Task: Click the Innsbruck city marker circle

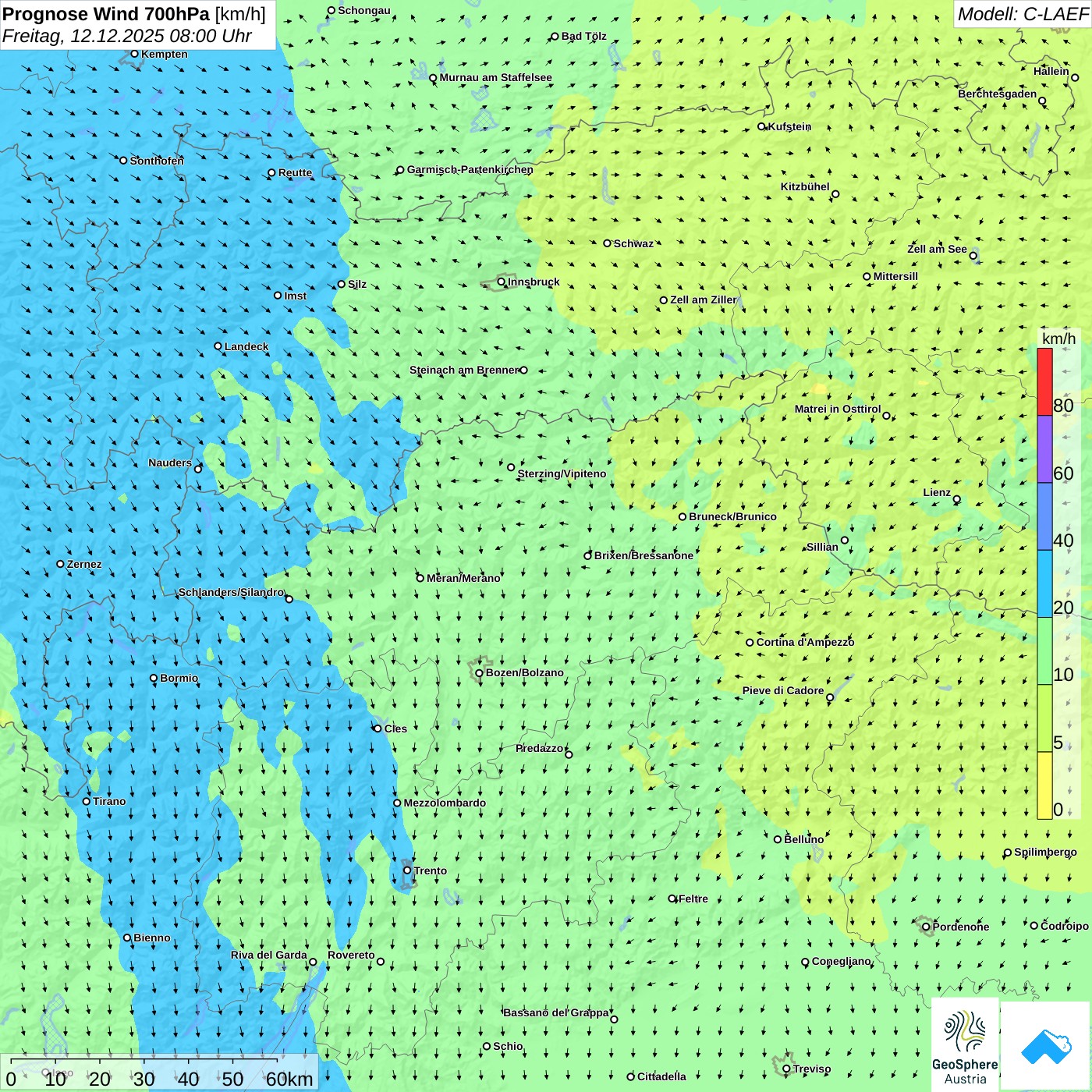Action: [502, 282]
